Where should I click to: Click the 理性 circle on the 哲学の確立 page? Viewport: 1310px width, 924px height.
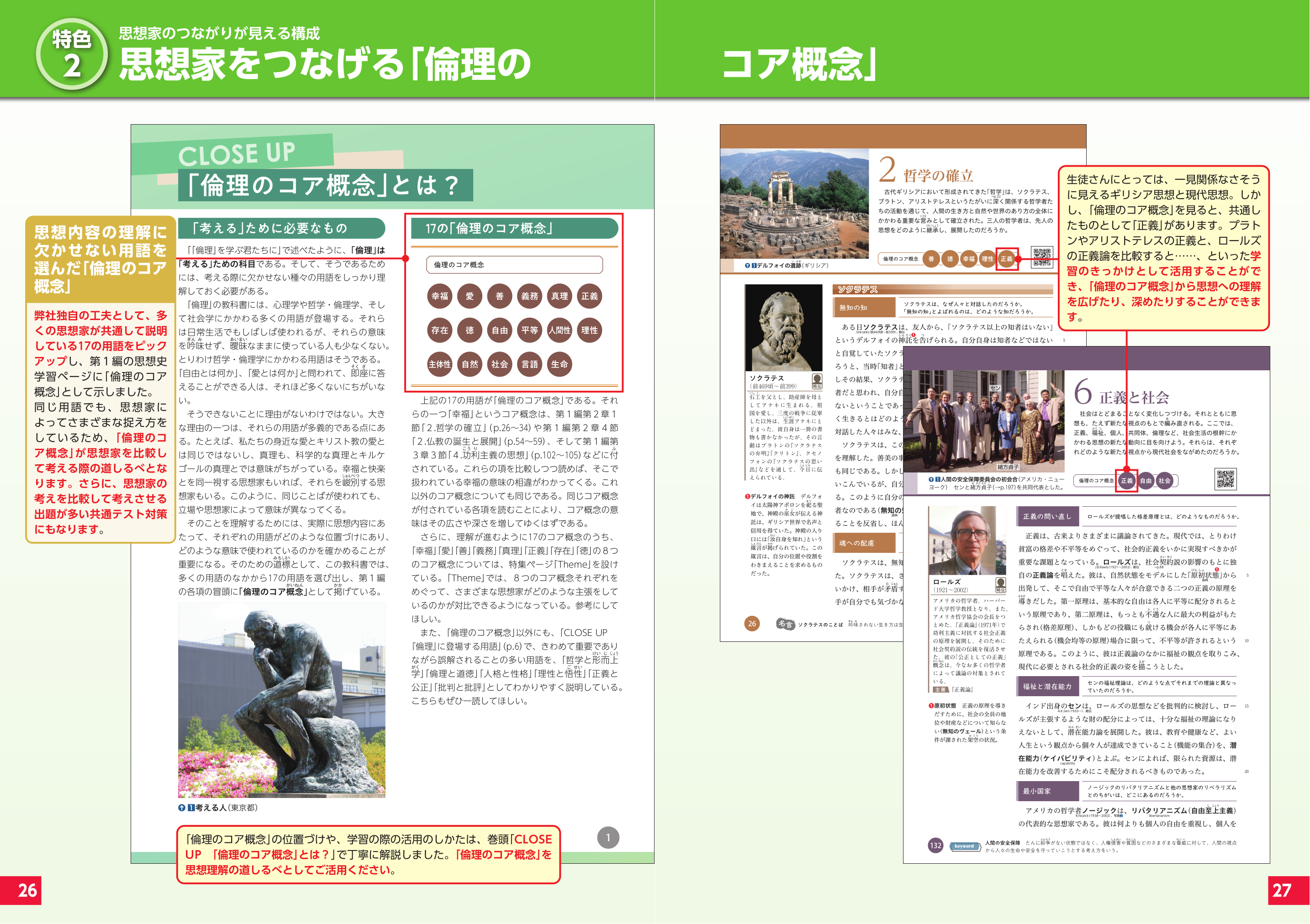(x=988, y=259)
